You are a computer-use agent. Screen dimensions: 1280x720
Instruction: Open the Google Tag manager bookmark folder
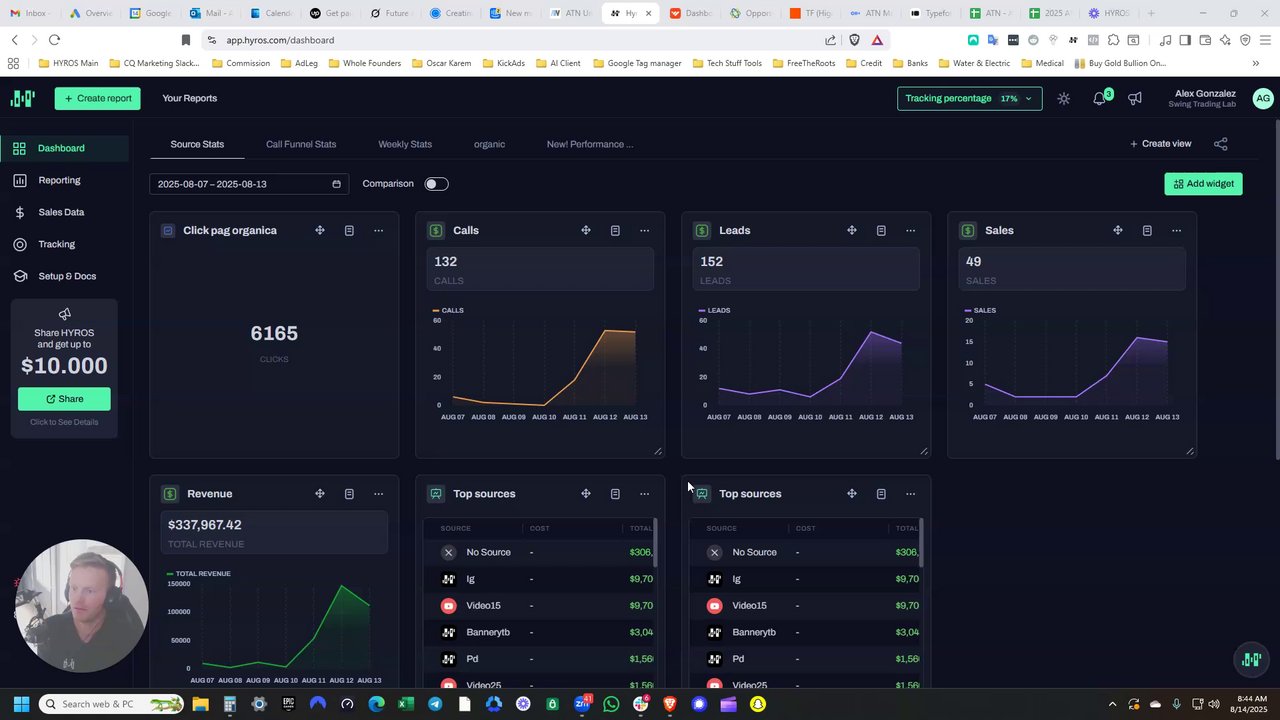(637, 63)
